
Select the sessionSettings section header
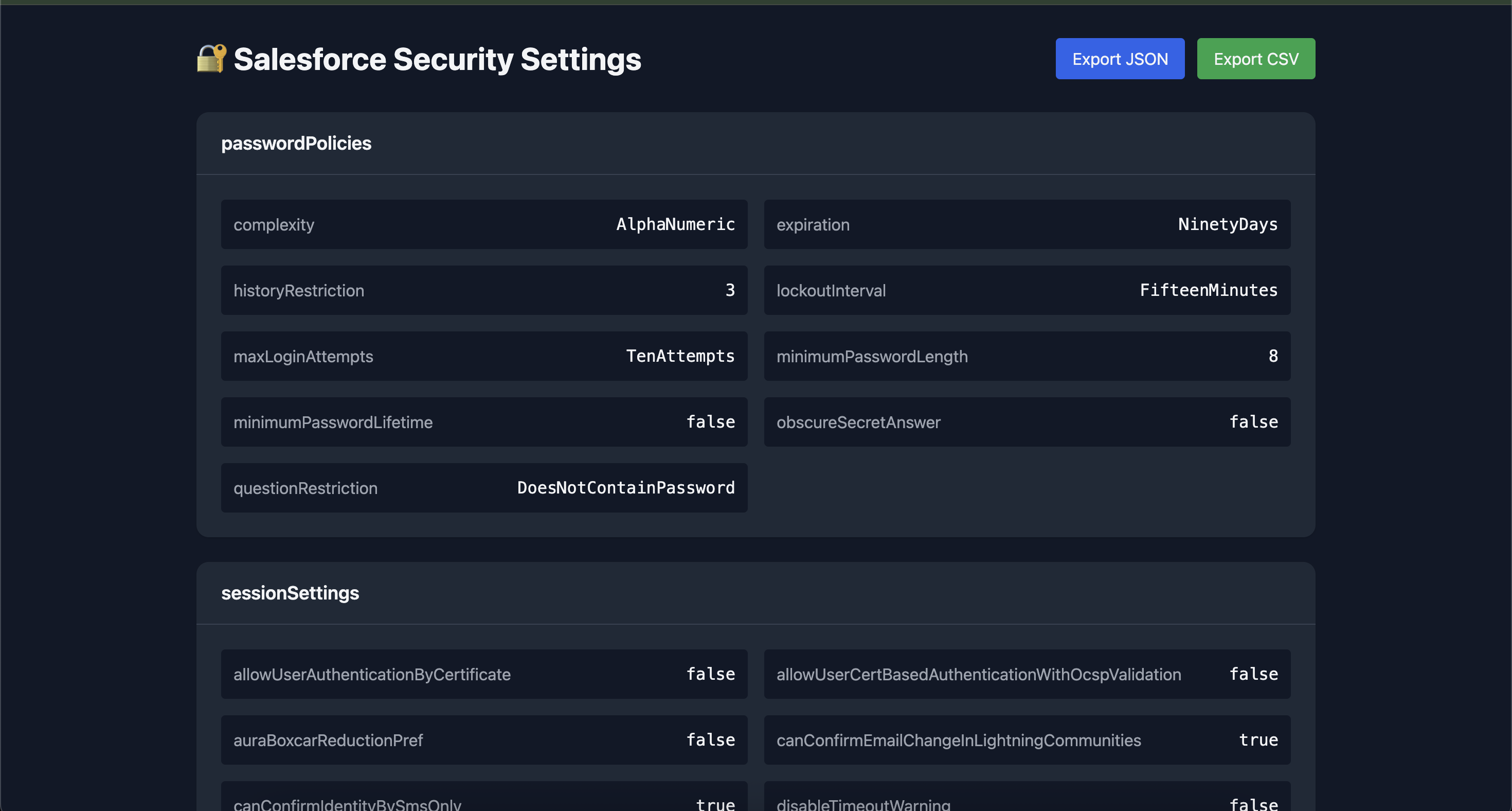click(290, 592)
